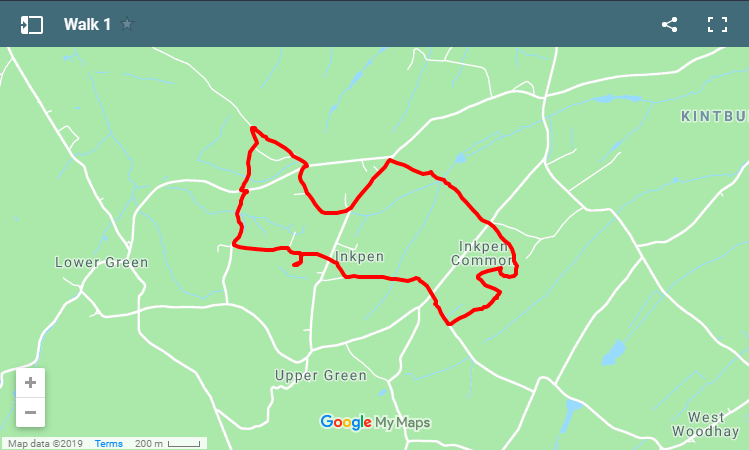Click the Google My Maps logo
The width and height of the screenshot is (749, 450).
click(375, 422)
